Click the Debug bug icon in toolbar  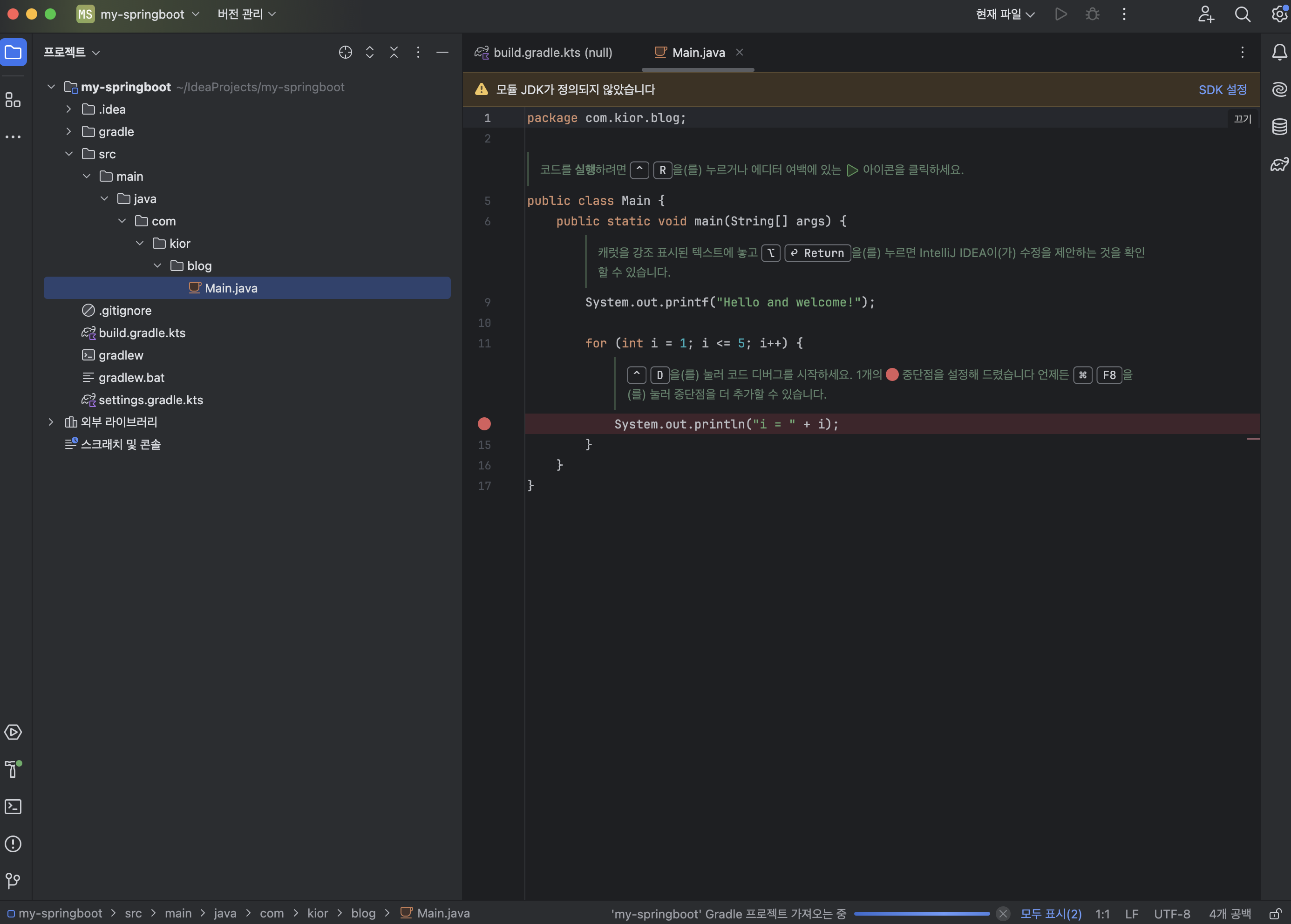click(x=1092, y=14)
